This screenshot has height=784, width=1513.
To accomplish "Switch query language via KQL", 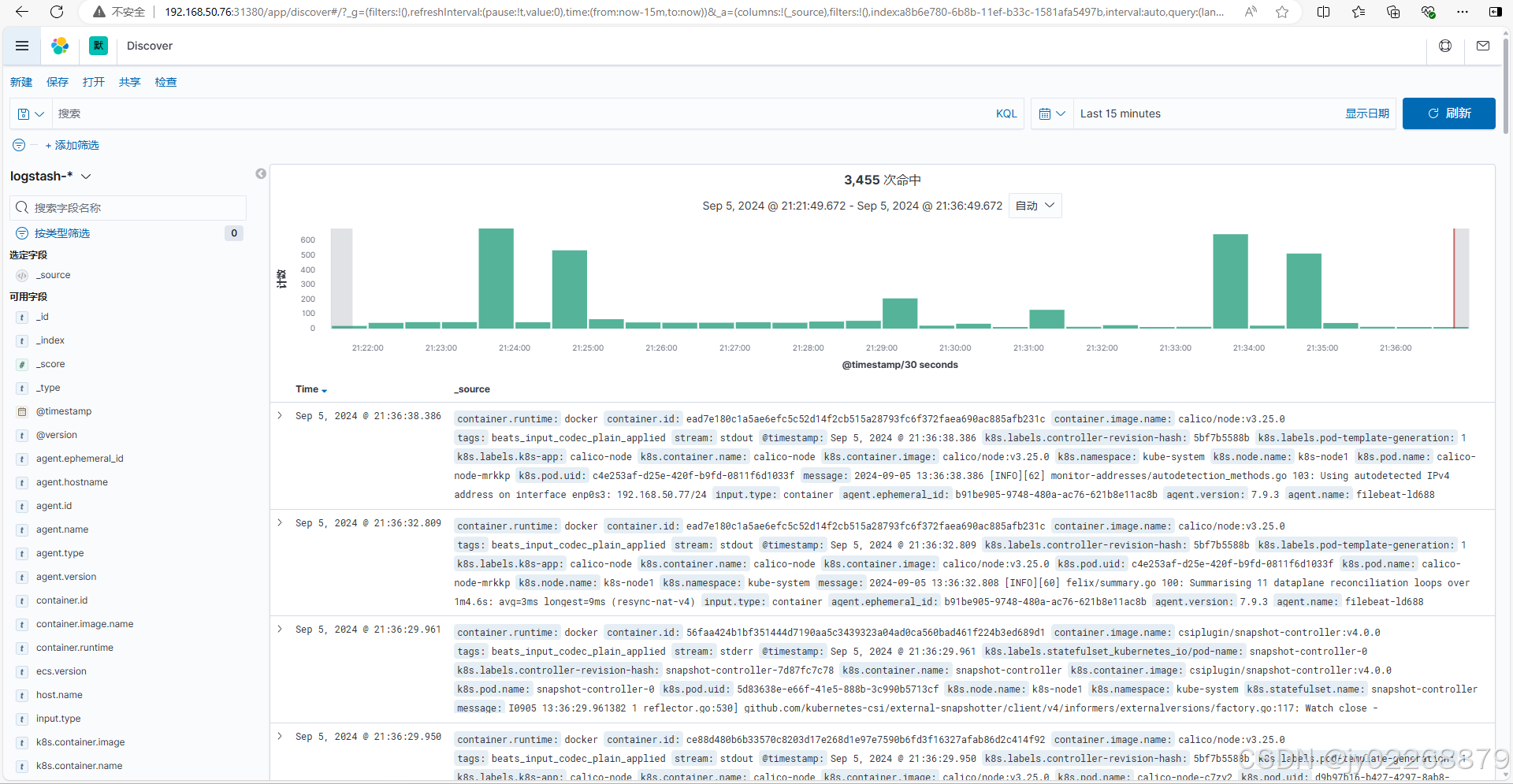I will pyautogui.click(x=1006, y=113).
